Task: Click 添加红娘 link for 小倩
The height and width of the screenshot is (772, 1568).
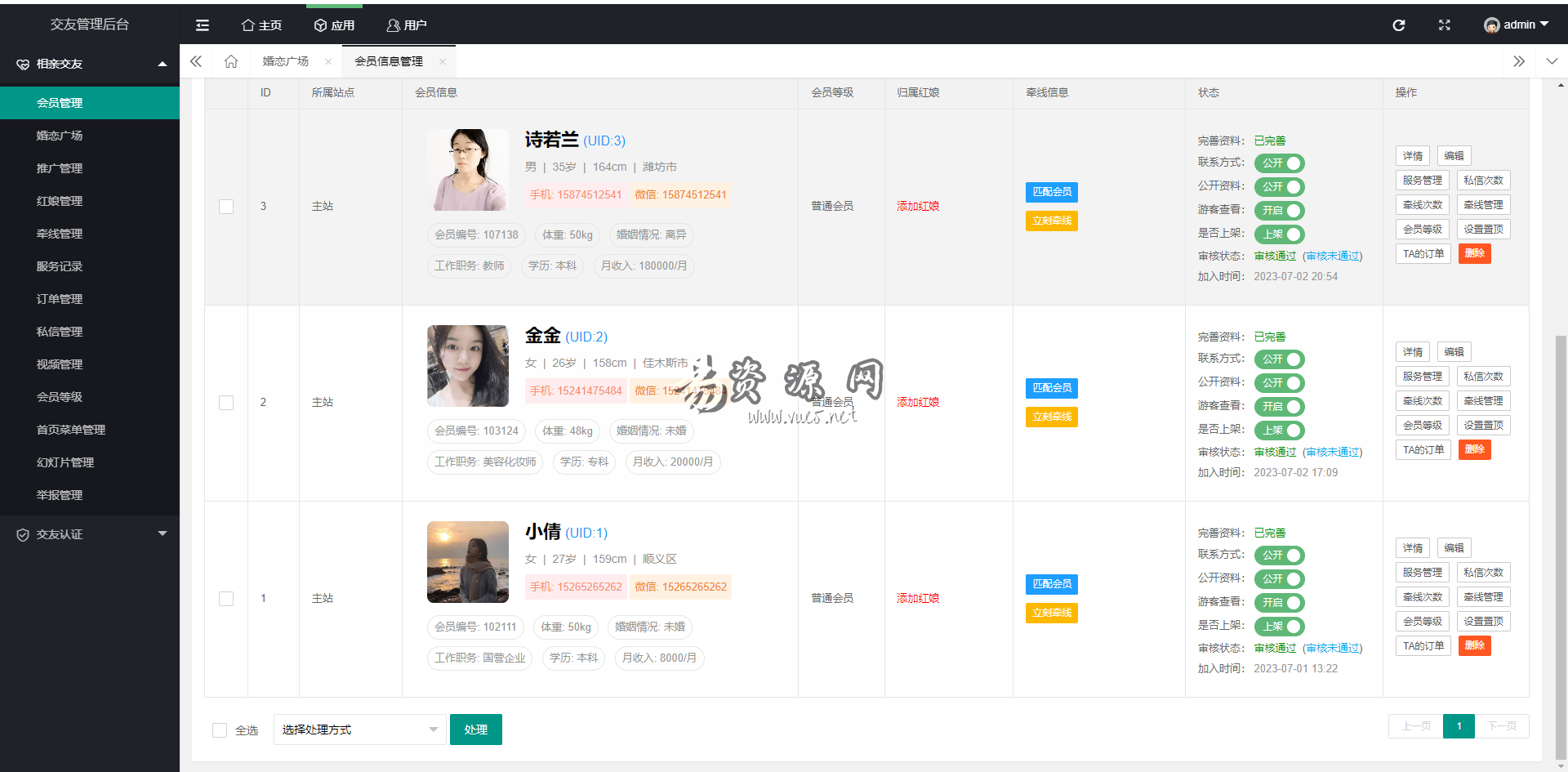Action: (918, 599)
